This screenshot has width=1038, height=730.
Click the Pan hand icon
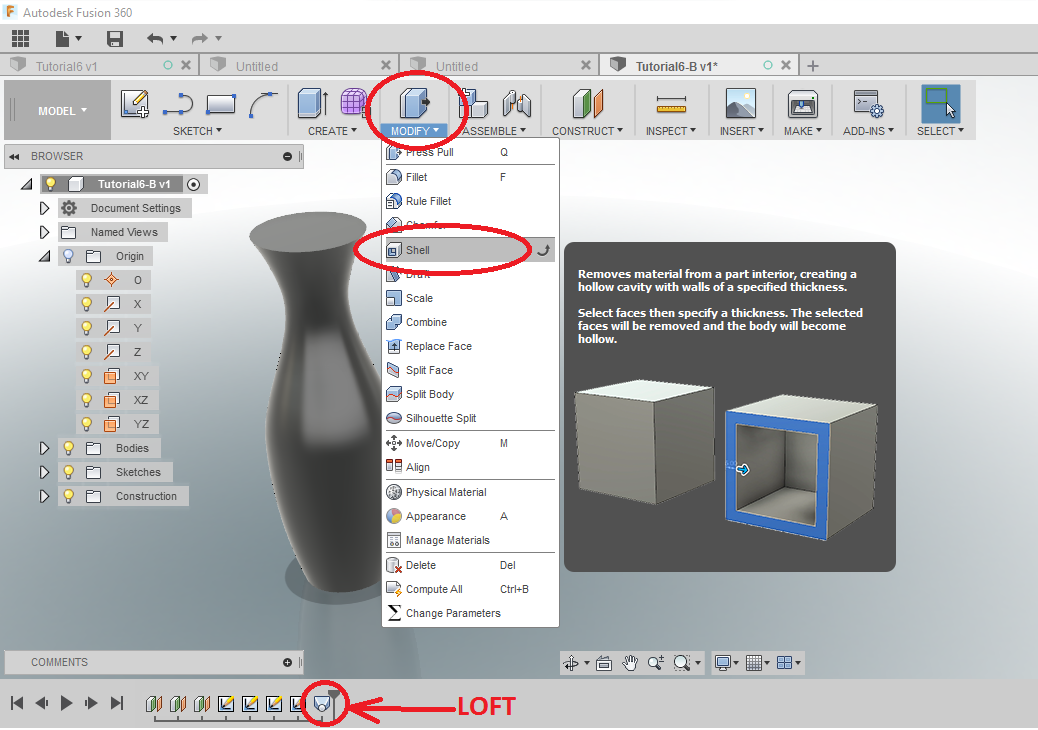[x=630, y=662]
